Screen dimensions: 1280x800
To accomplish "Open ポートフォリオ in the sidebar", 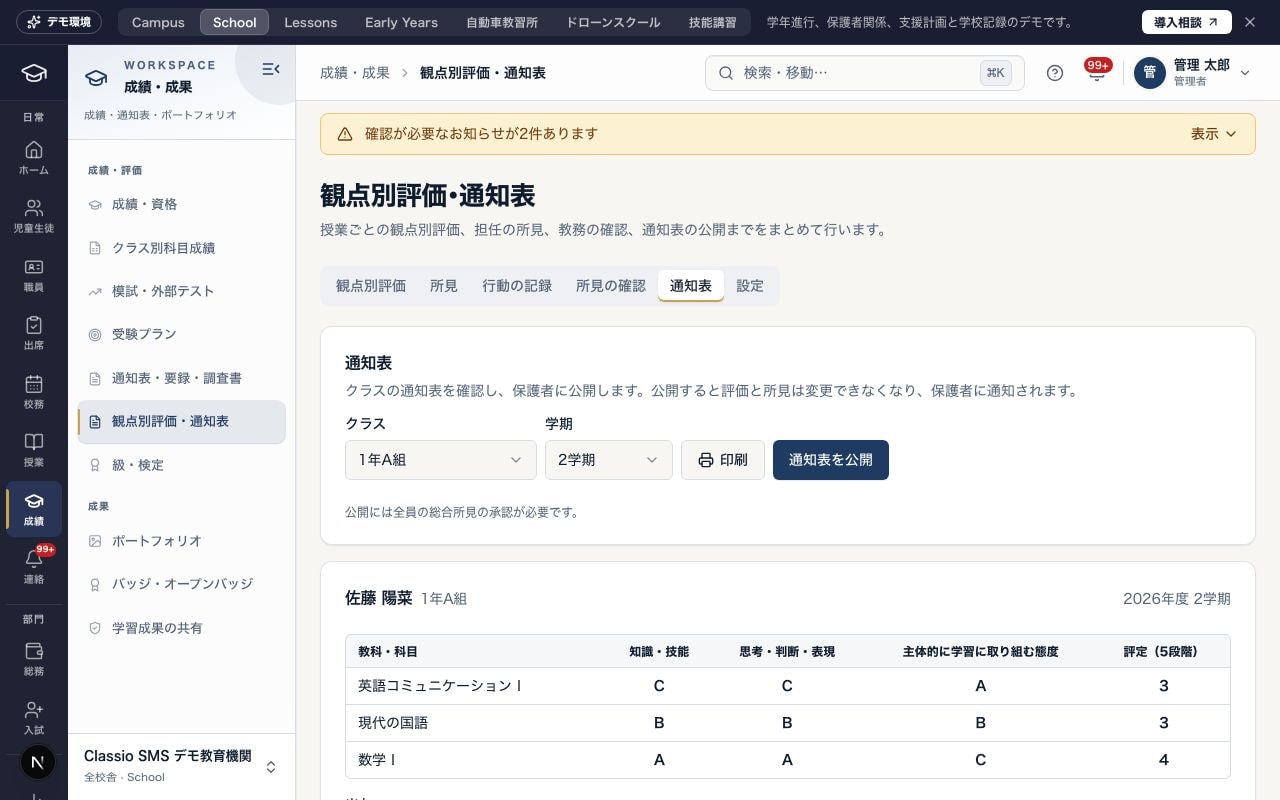I will click(x=182, y=541).
